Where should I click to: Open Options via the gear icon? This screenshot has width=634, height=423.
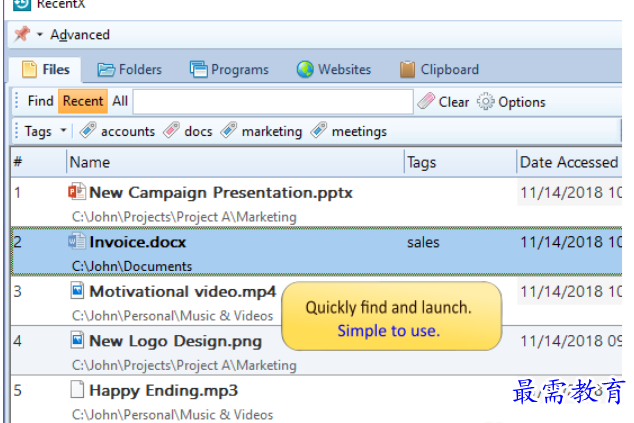point(486,101)
